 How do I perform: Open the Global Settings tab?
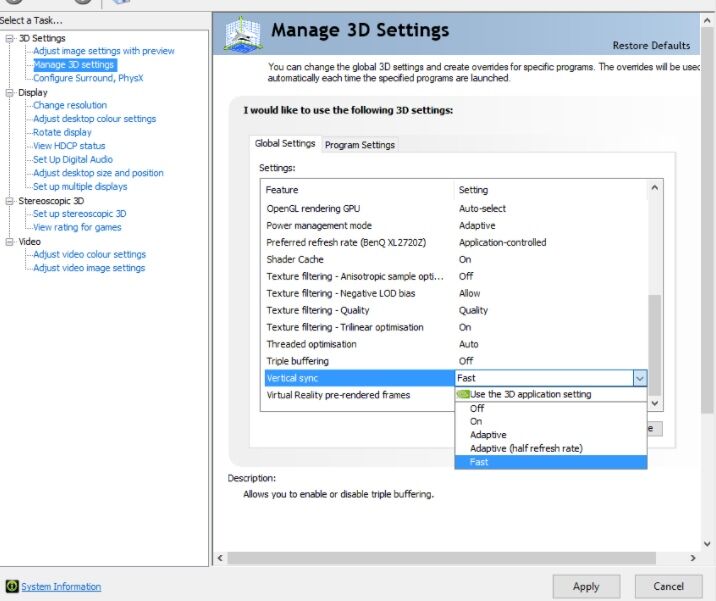285,144
